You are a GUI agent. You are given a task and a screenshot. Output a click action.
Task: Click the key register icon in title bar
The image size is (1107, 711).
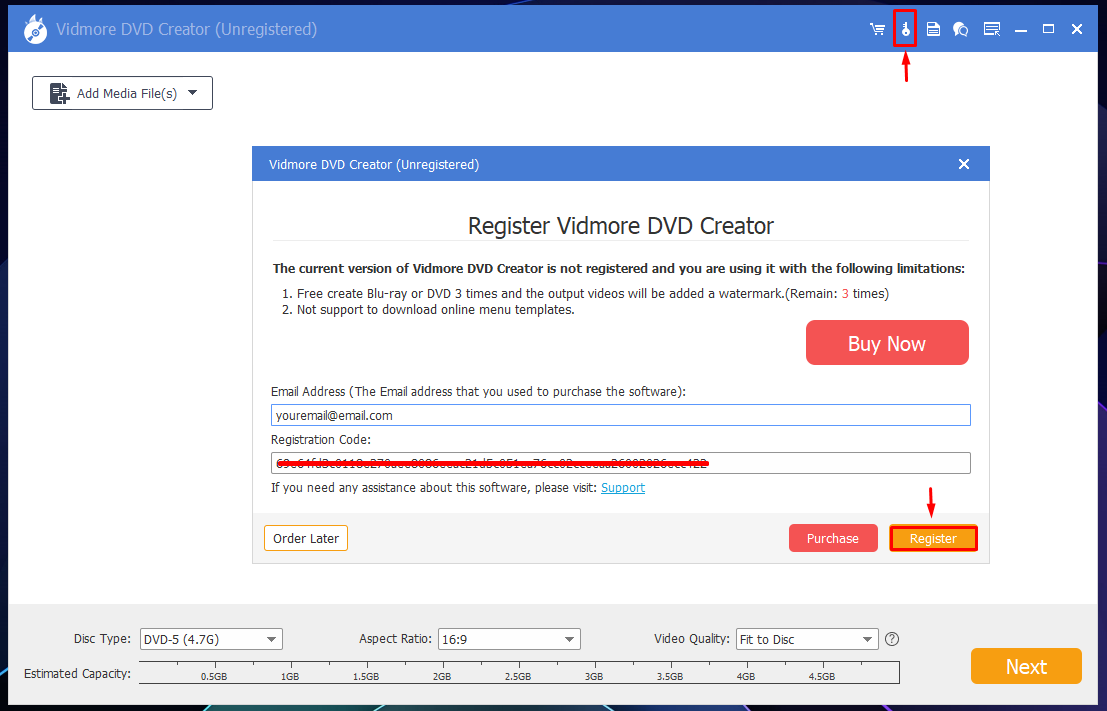(x=905, y=29)
